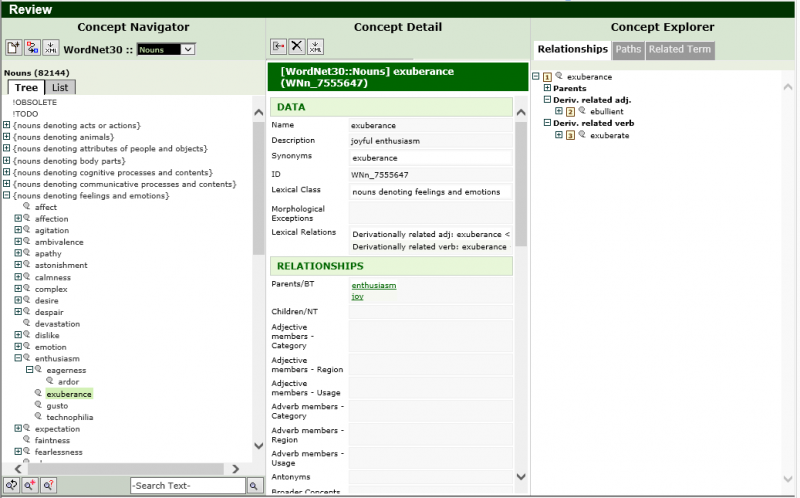Screen dimensions: 800x498
Task: Click the numbered 1 badge next to exuberance
Action: click(x=547, y=77)
